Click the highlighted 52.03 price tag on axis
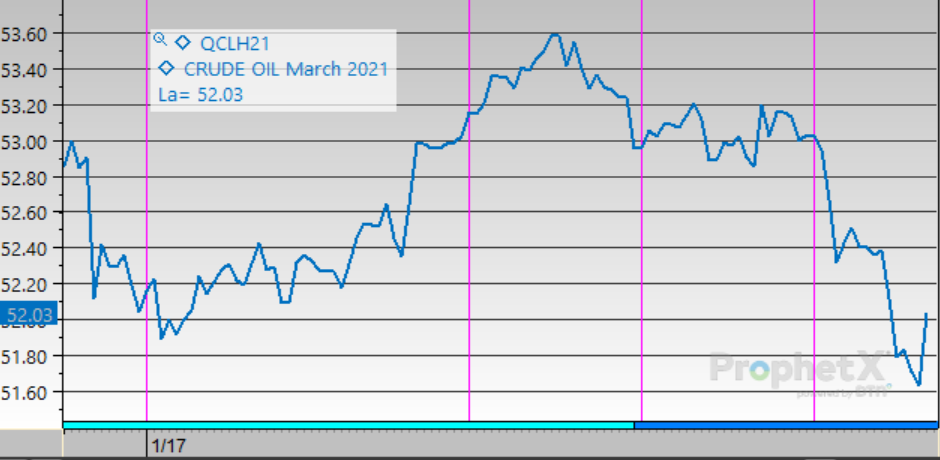The width and height of the screenshot is (940, 460). pos(29,318)
